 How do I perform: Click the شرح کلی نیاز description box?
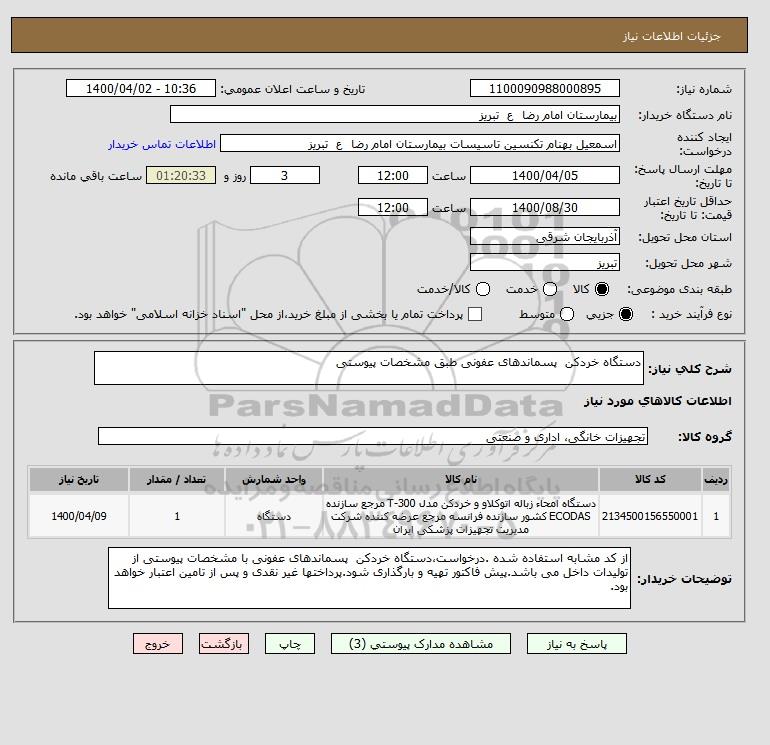pos(369,368)
